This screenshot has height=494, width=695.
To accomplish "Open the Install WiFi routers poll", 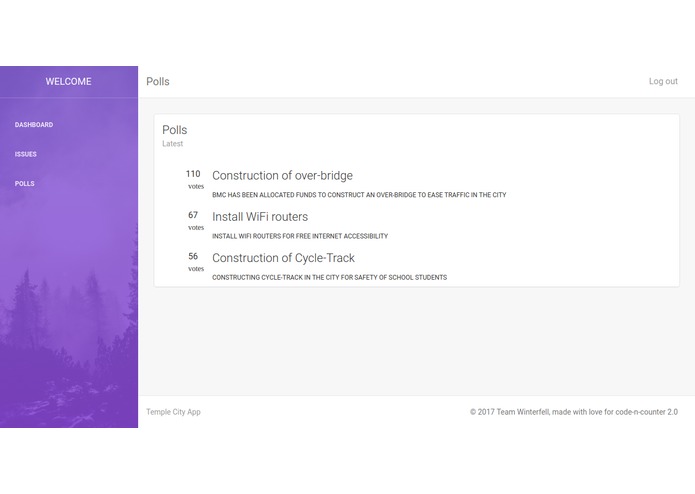I will [x=260, y=217].
